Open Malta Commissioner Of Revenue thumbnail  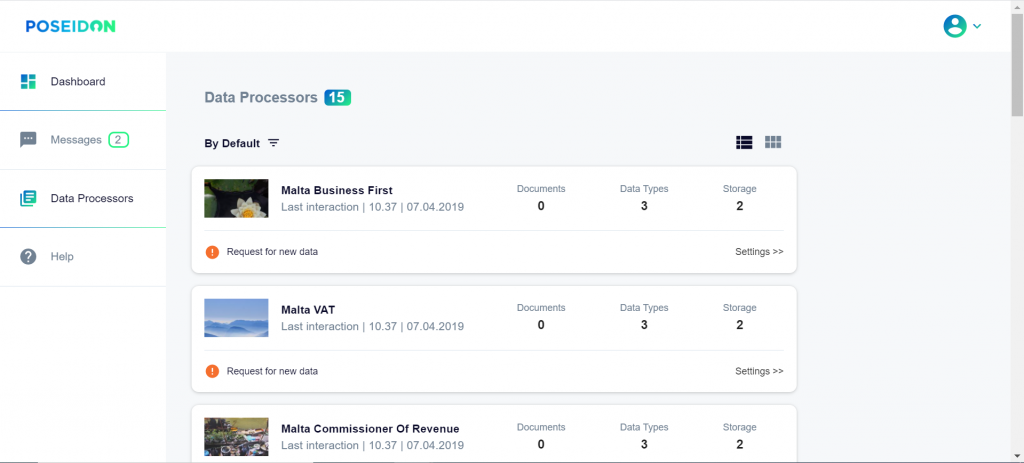point(236,437)
